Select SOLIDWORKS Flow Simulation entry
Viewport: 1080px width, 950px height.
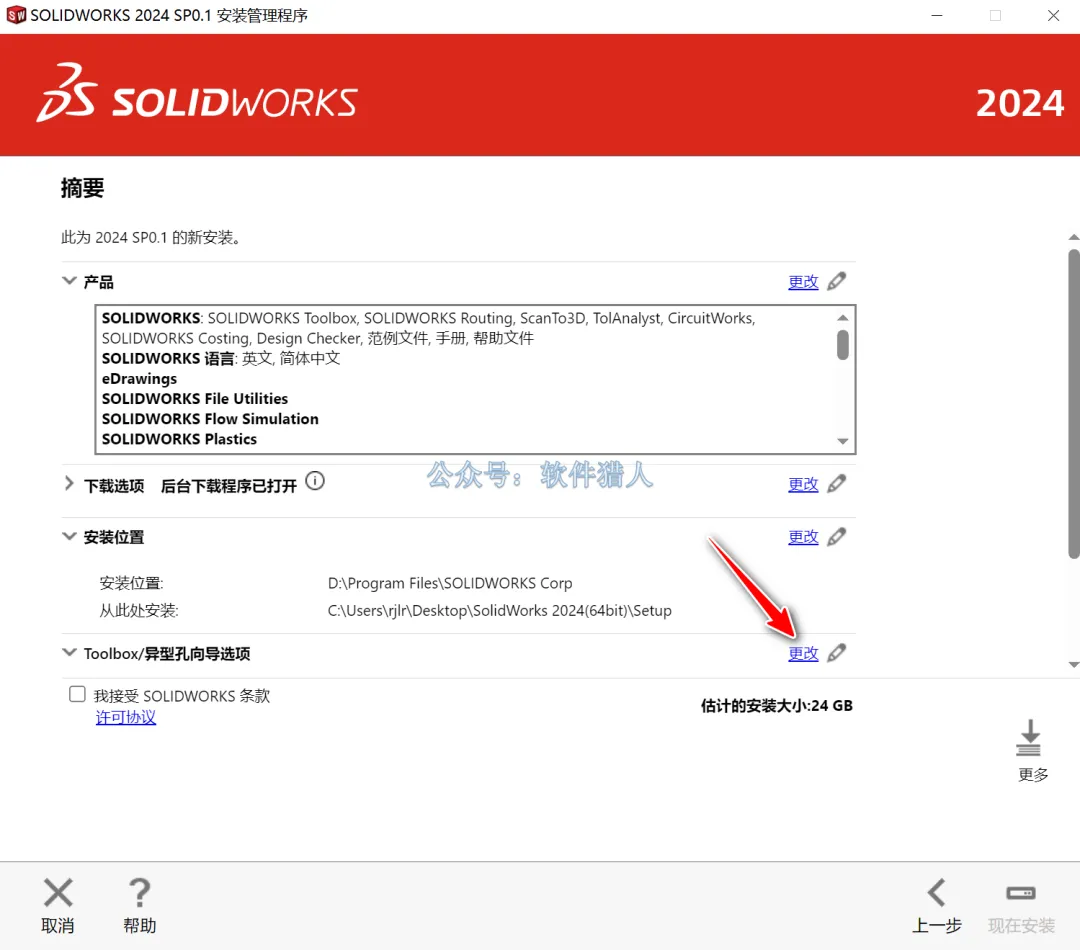tap(210, 419)
